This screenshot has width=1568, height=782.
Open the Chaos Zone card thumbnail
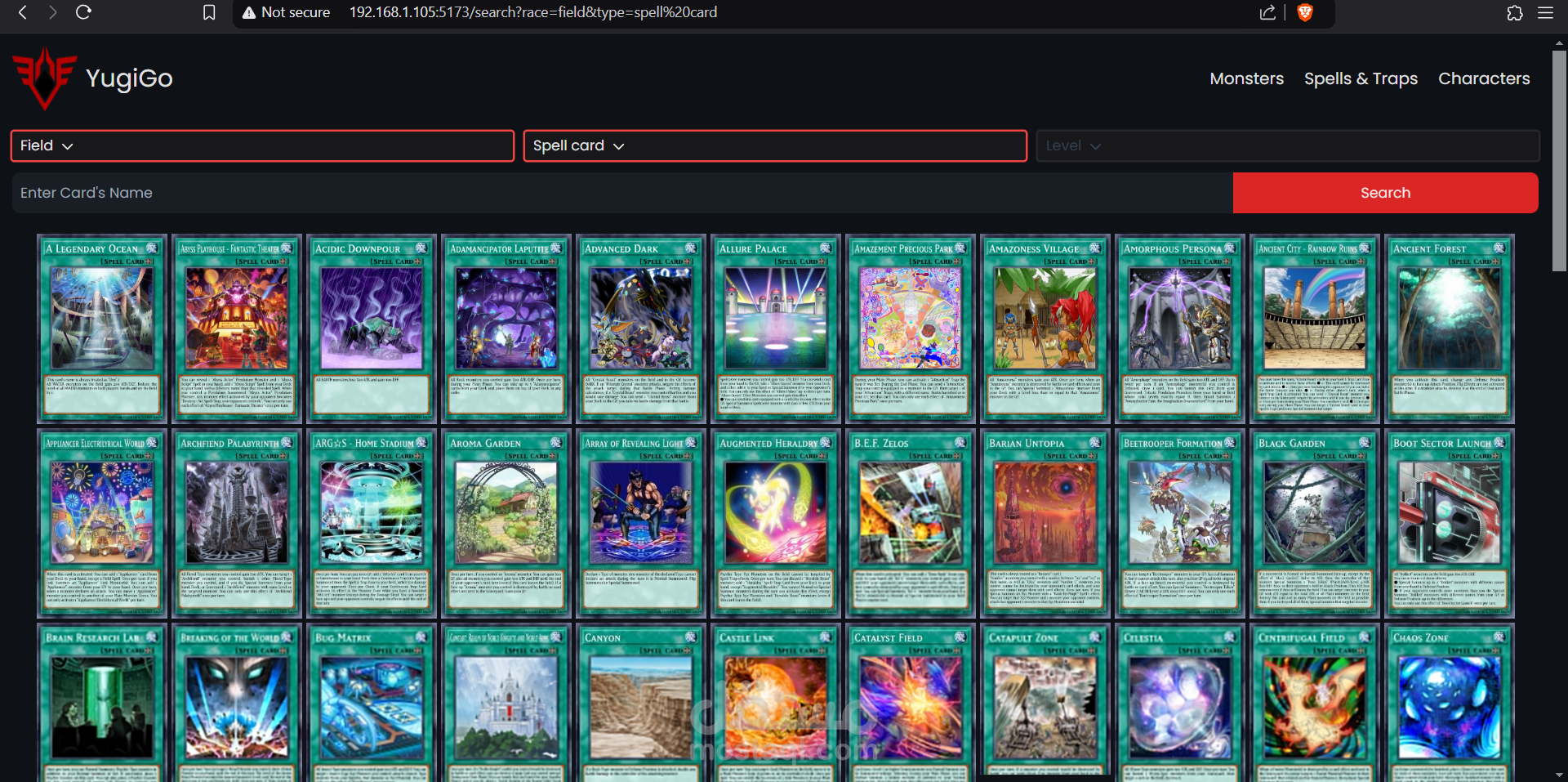1450,703
